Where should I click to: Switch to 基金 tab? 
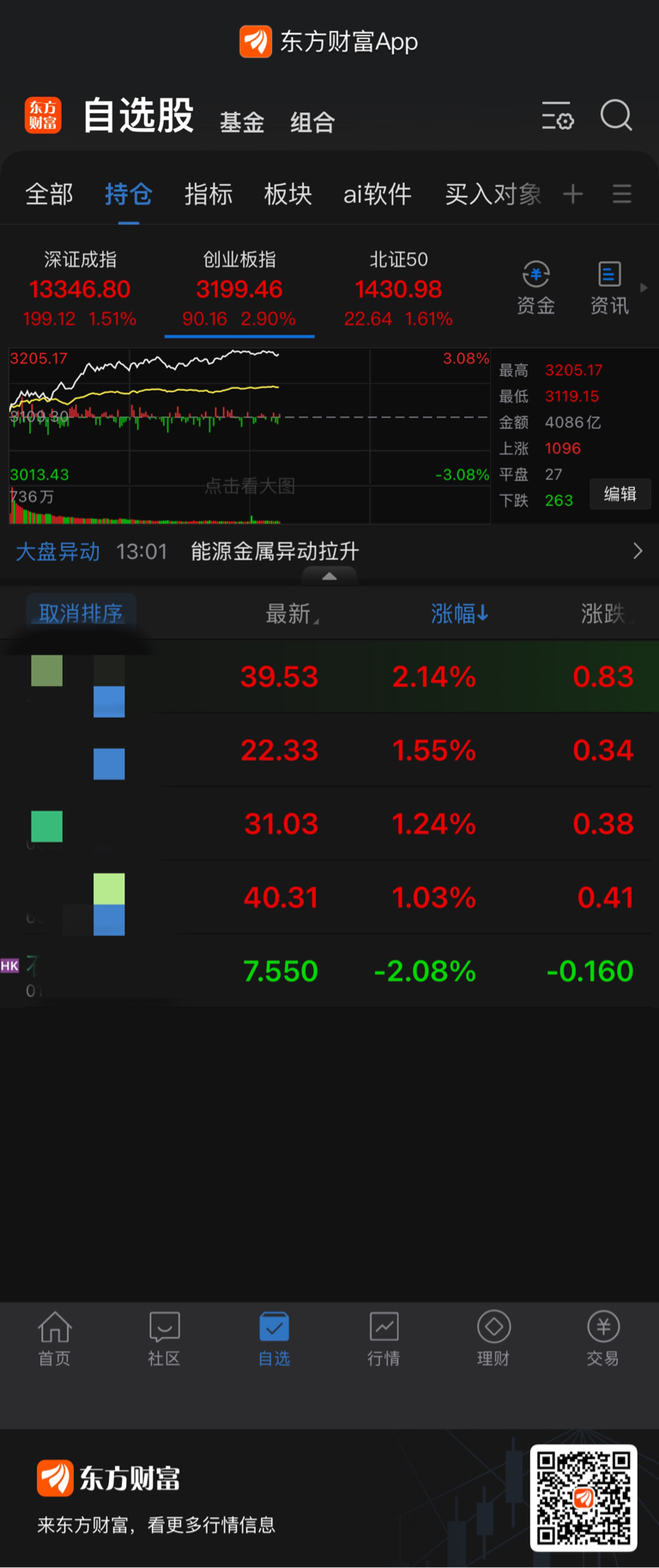pyautogui.click(x=242, y=123)
